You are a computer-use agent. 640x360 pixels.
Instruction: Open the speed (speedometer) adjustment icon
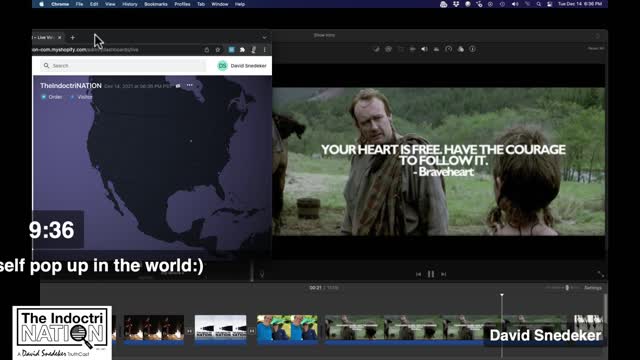click(x=448, y=49)
